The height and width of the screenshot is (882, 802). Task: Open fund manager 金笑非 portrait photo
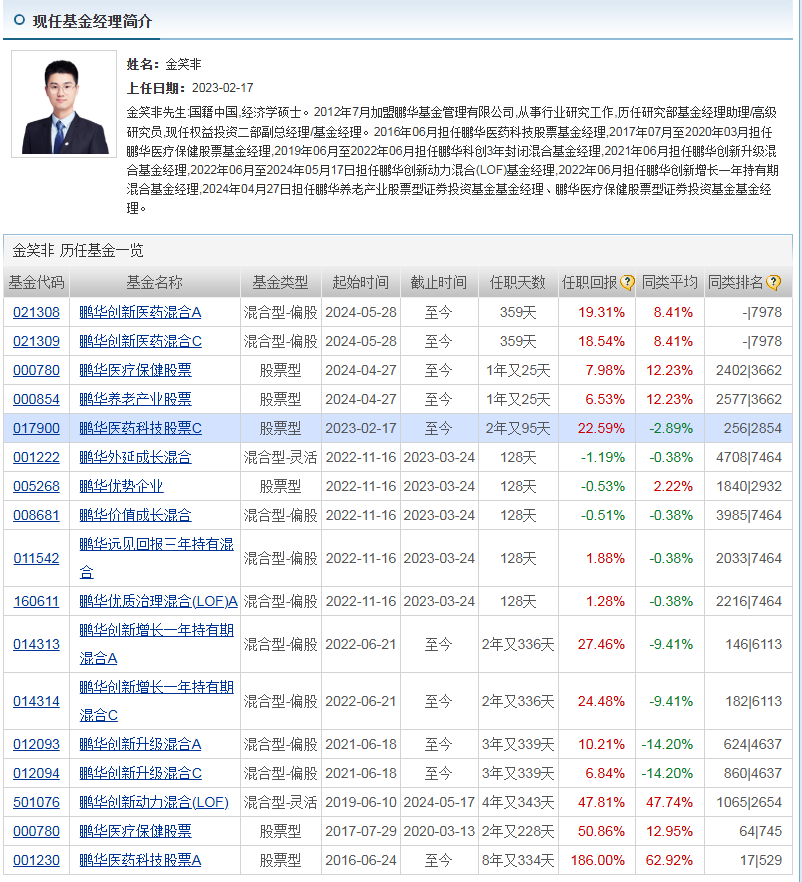click(64, 104)
